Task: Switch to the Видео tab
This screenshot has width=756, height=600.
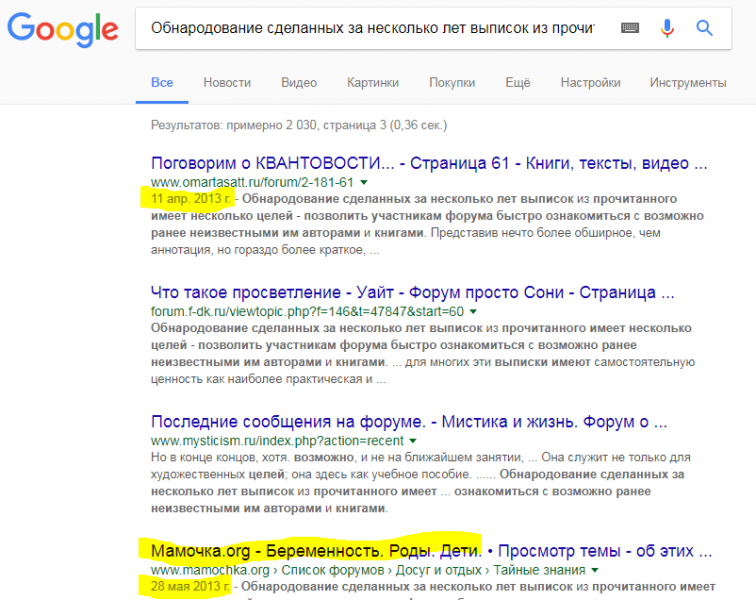Action: 299,82
